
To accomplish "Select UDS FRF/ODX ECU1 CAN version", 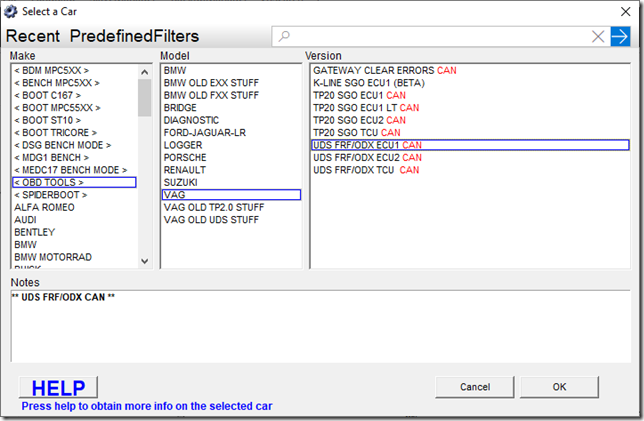I will 470,145.
